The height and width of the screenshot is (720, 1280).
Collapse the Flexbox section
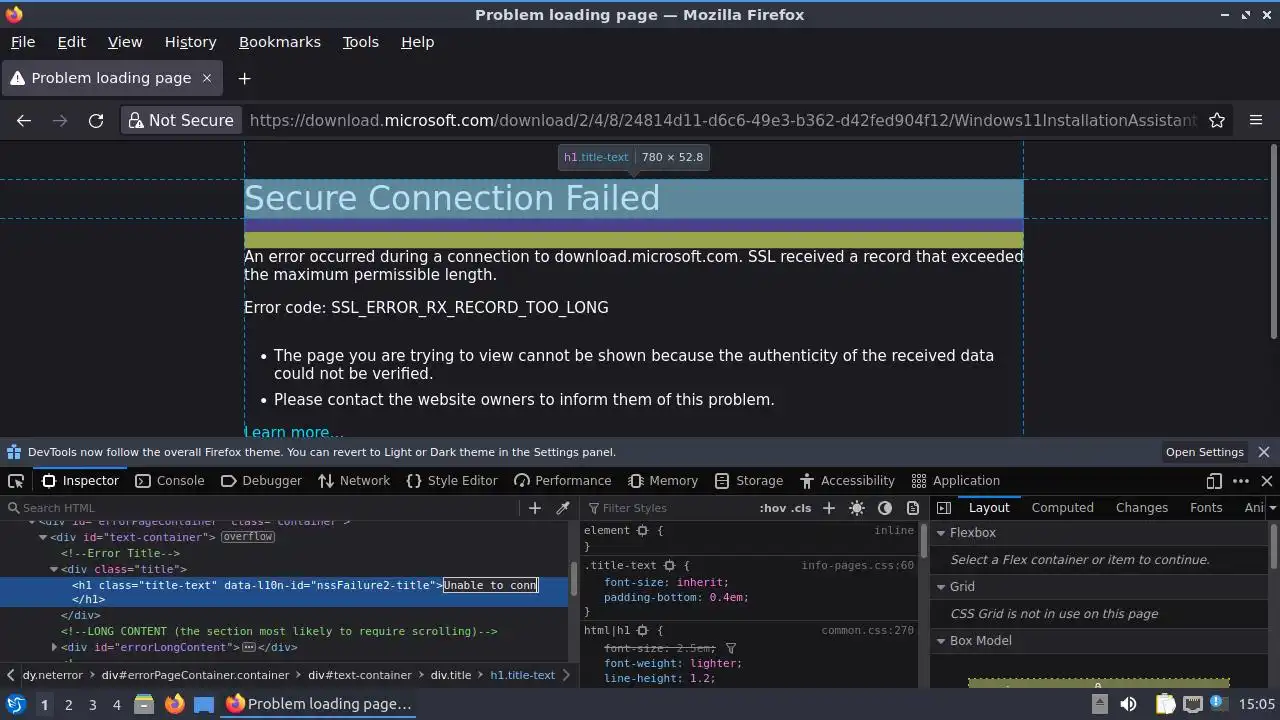941,533
